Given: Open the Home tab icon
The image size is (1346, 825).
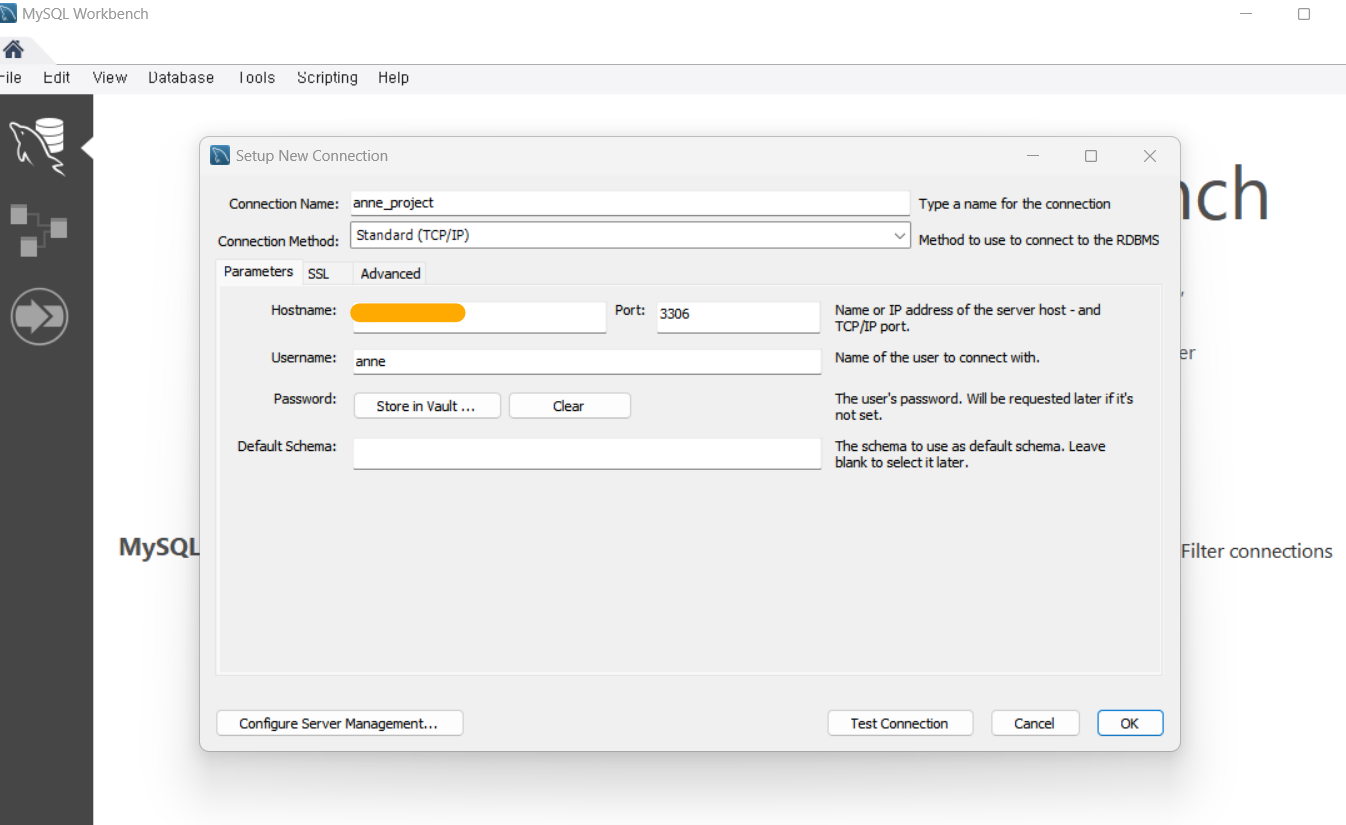Looking at the screenshot, I should [13, 49].
